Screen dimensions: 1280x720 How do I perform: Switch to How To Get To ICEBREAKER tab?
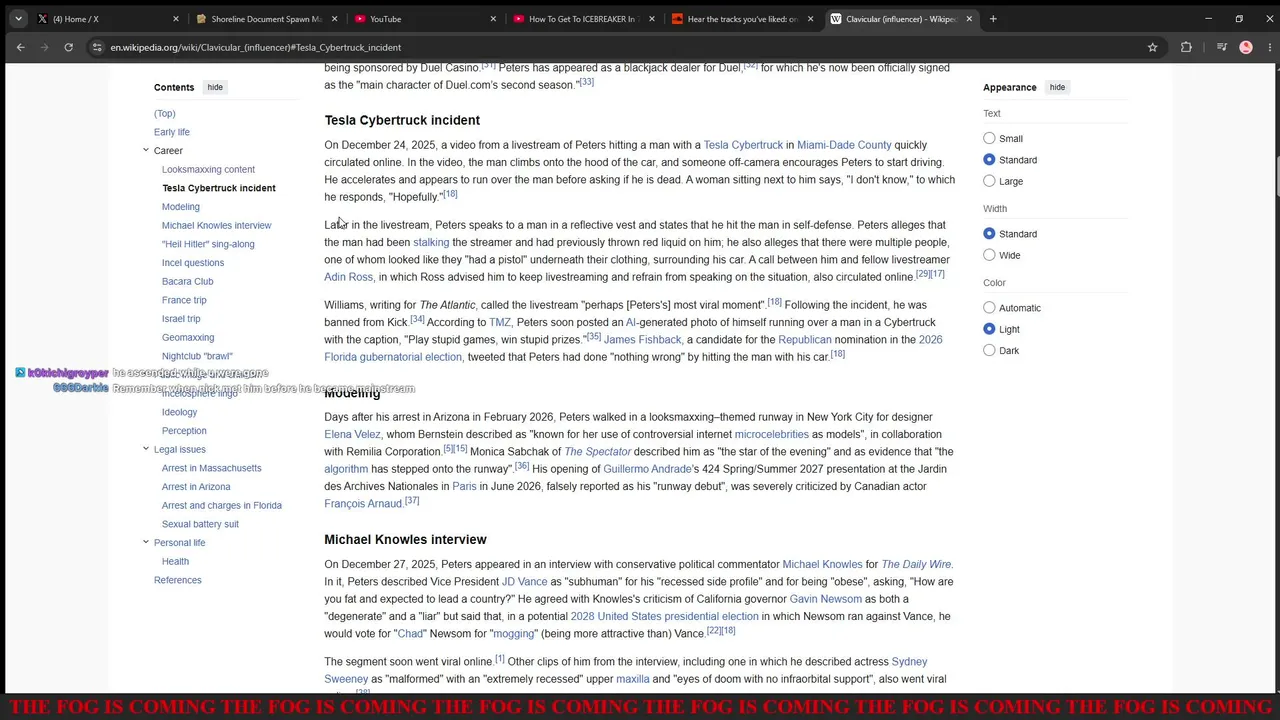click(582, 19)
